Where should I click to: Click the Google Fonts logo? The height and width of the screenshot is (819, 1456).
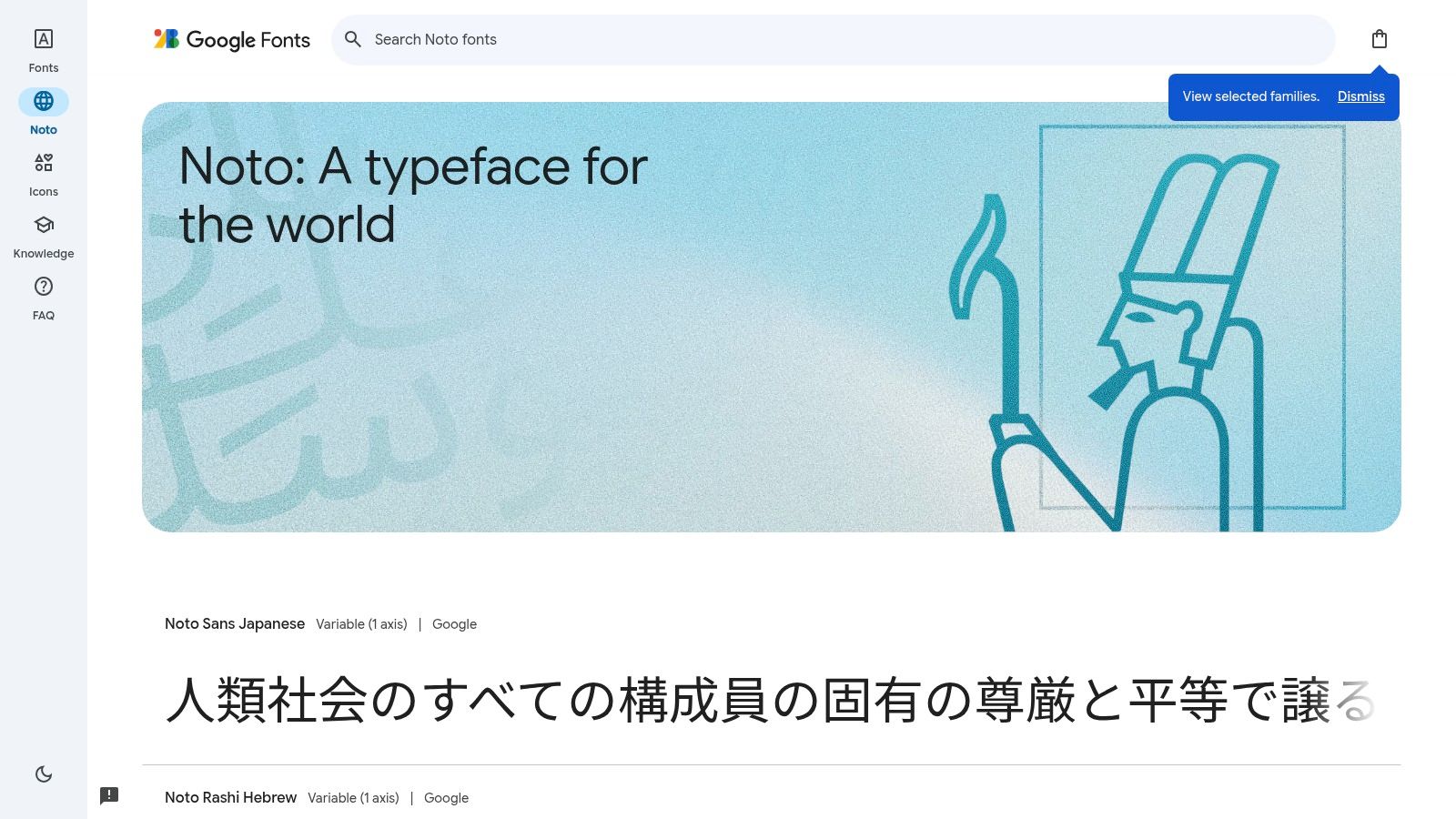[x=232, y=39]
